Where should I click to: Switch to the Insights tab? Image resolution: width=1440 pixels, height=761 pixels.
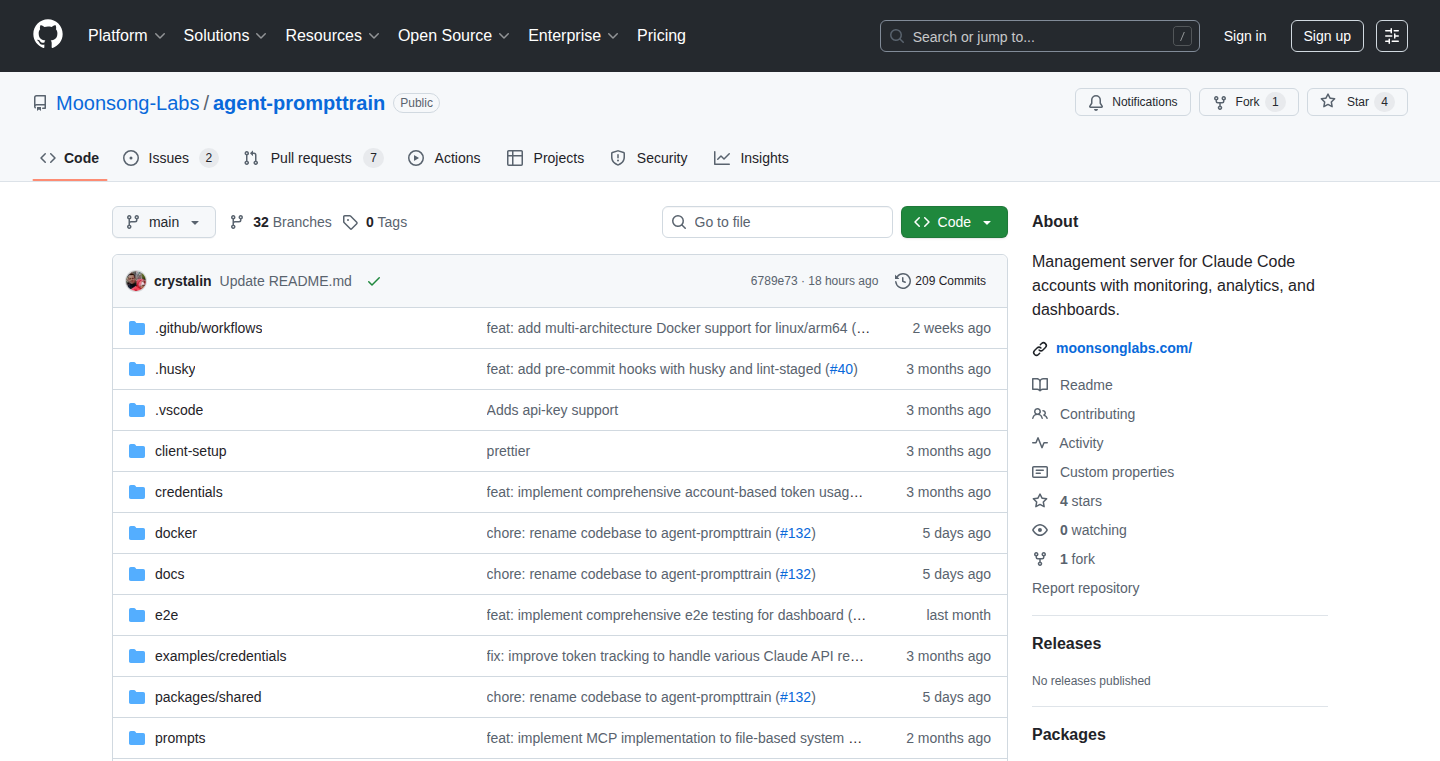(x=751, y=158)
